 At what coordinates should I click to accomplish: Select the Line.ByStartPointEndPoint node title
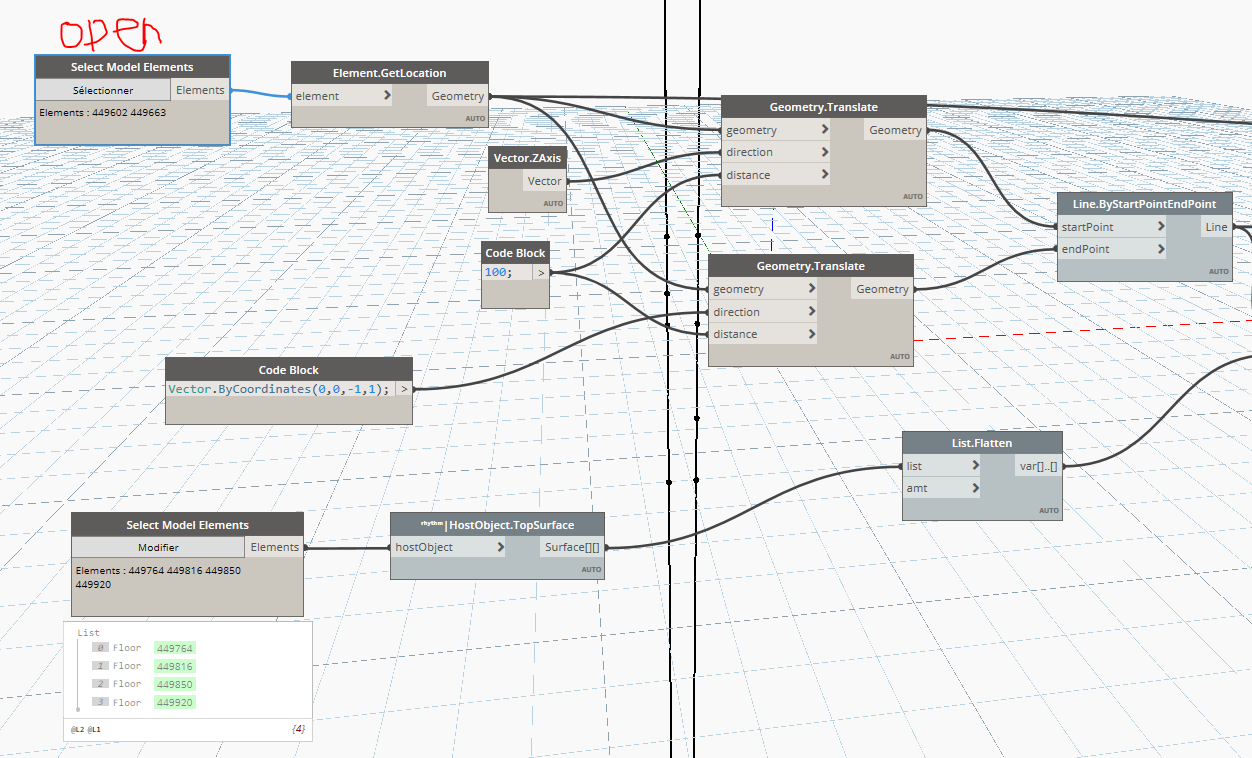[x=1145, y=204]
